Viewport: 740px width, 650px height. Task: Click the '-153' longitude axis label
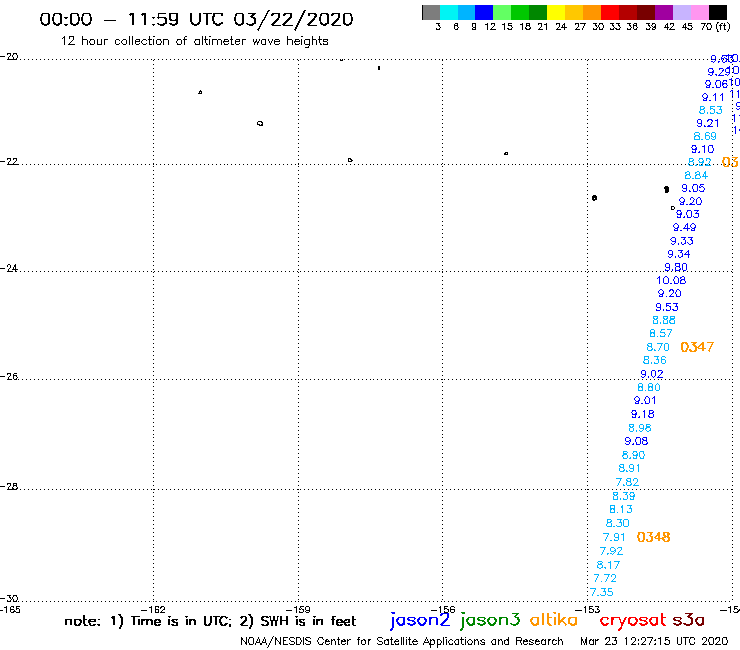(588, 609)
